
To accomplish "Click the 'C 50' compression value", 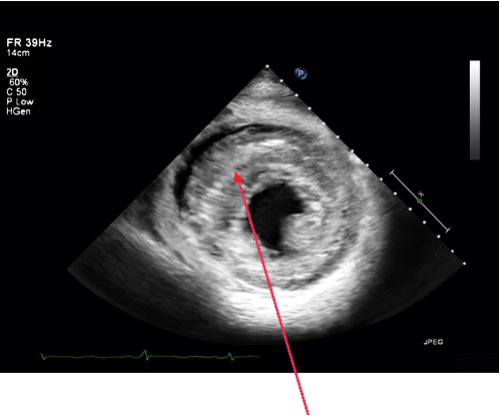I will (x=17, y=92).
